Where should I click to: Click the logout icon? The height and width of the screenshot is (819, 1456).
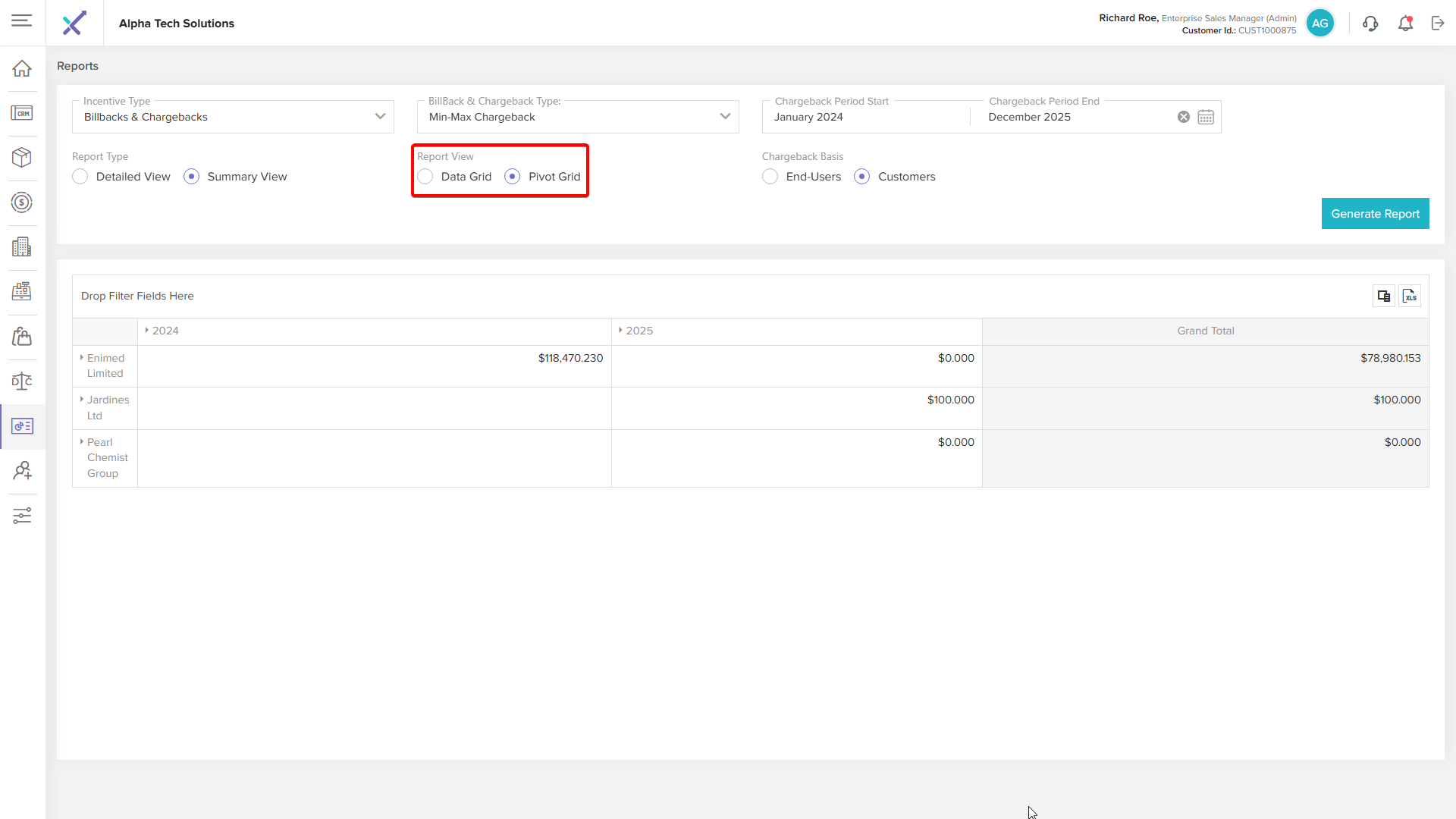(1438, 24)
